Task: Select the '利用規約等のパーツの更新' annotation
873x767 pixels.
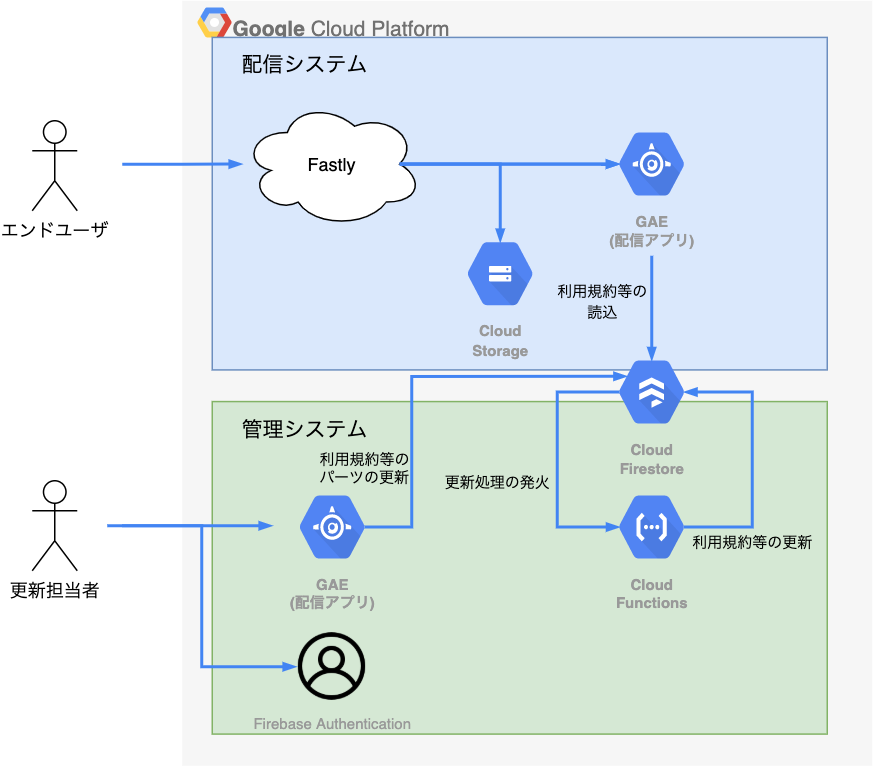Action: 364,468
